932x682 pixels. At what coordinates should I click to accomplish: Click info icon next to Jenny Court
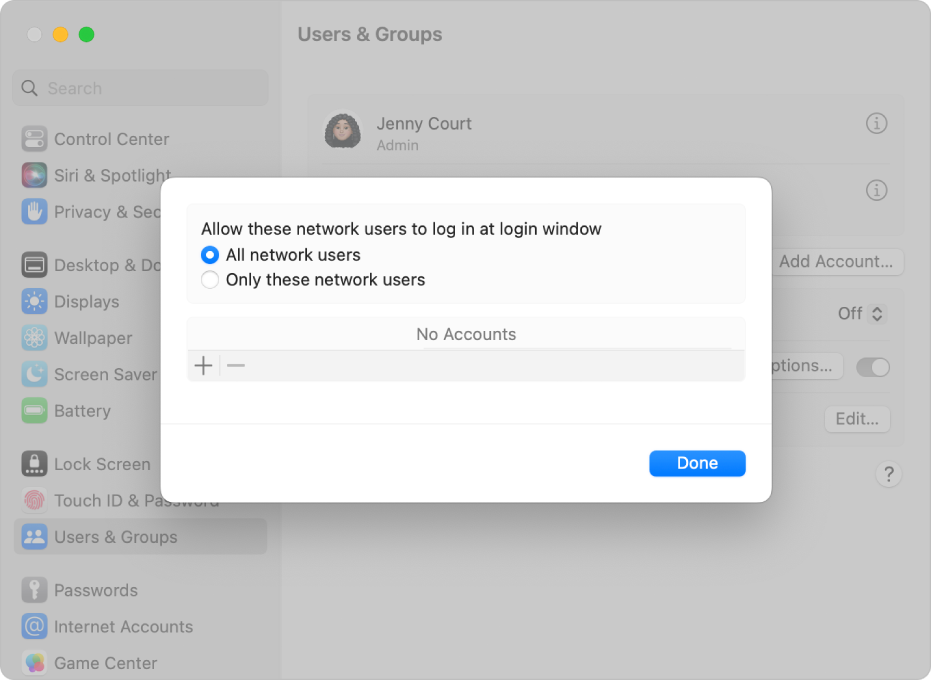[876, 124]
